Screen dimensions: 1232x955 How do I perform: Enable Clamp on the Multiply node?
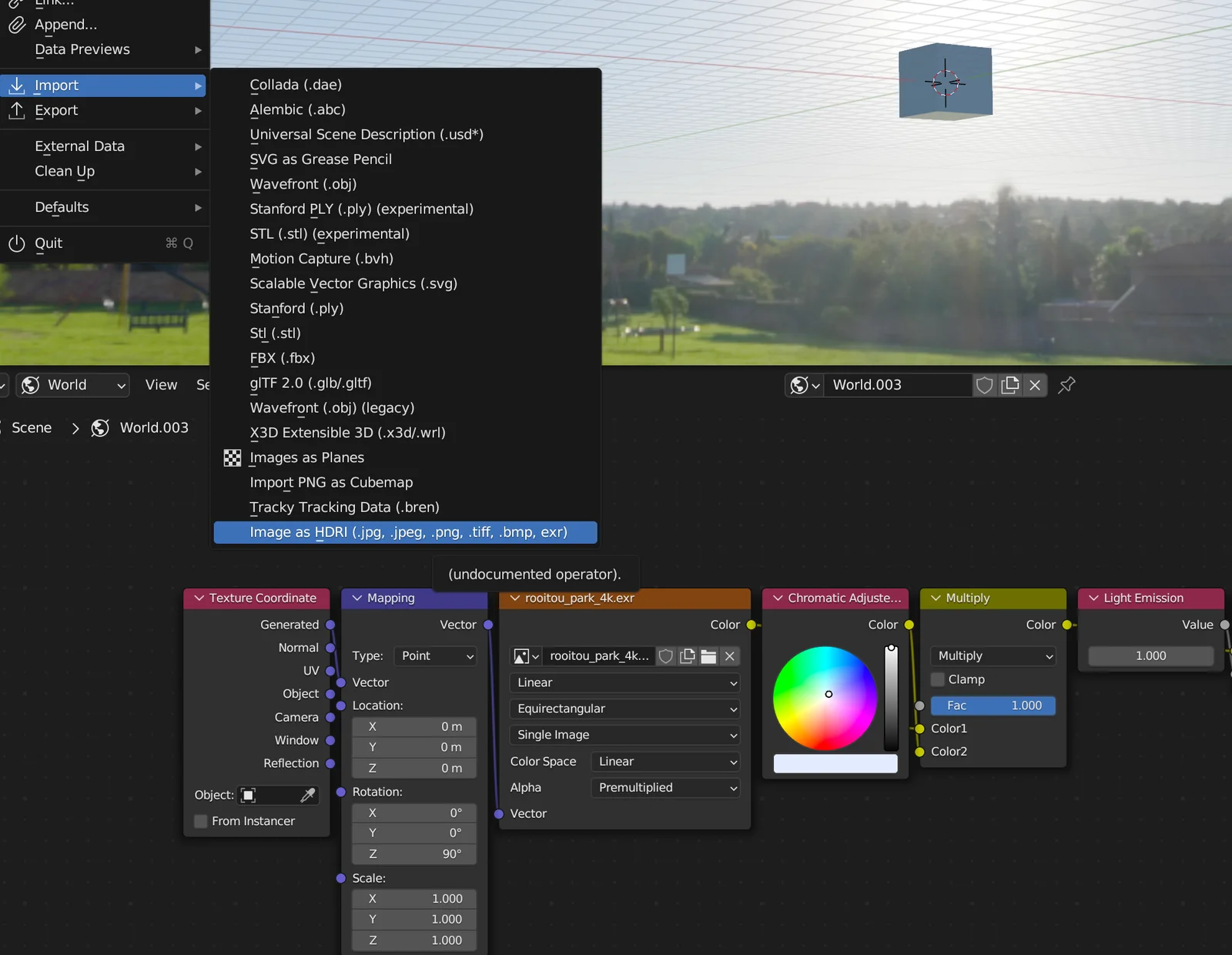point(938,679)
